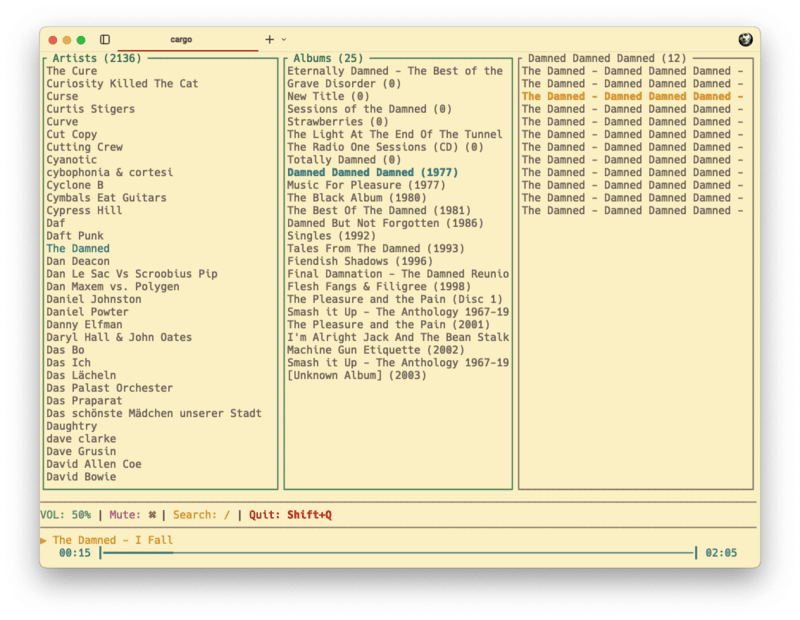Click the Quit: Shift+Q label
Image resolution: width=800 pixels, height=620 pixels.
pyautogui.click(x=290, y=515)
